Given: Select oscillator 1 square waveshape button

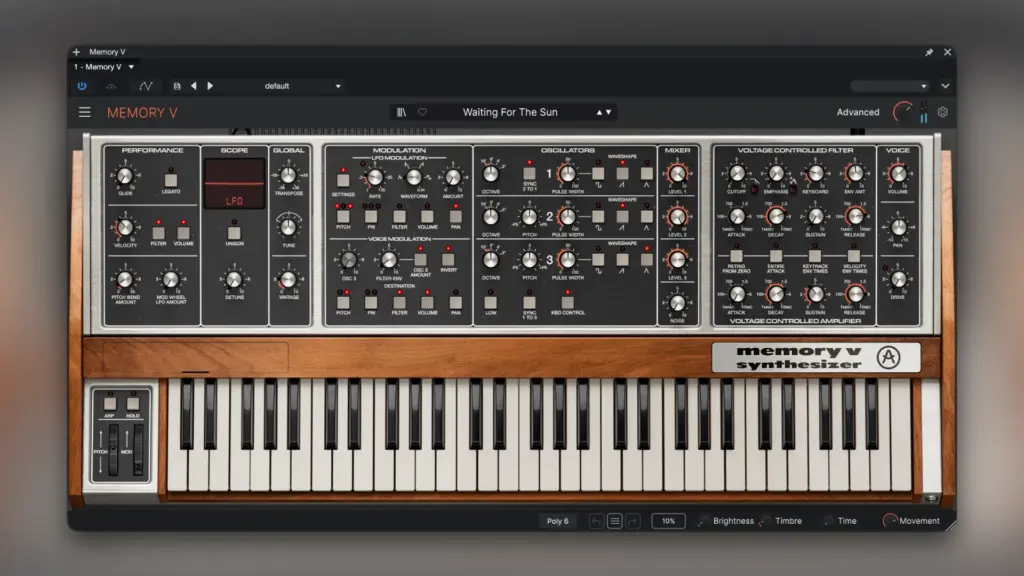Looking at the screenshot, I should tap(598, 174).
